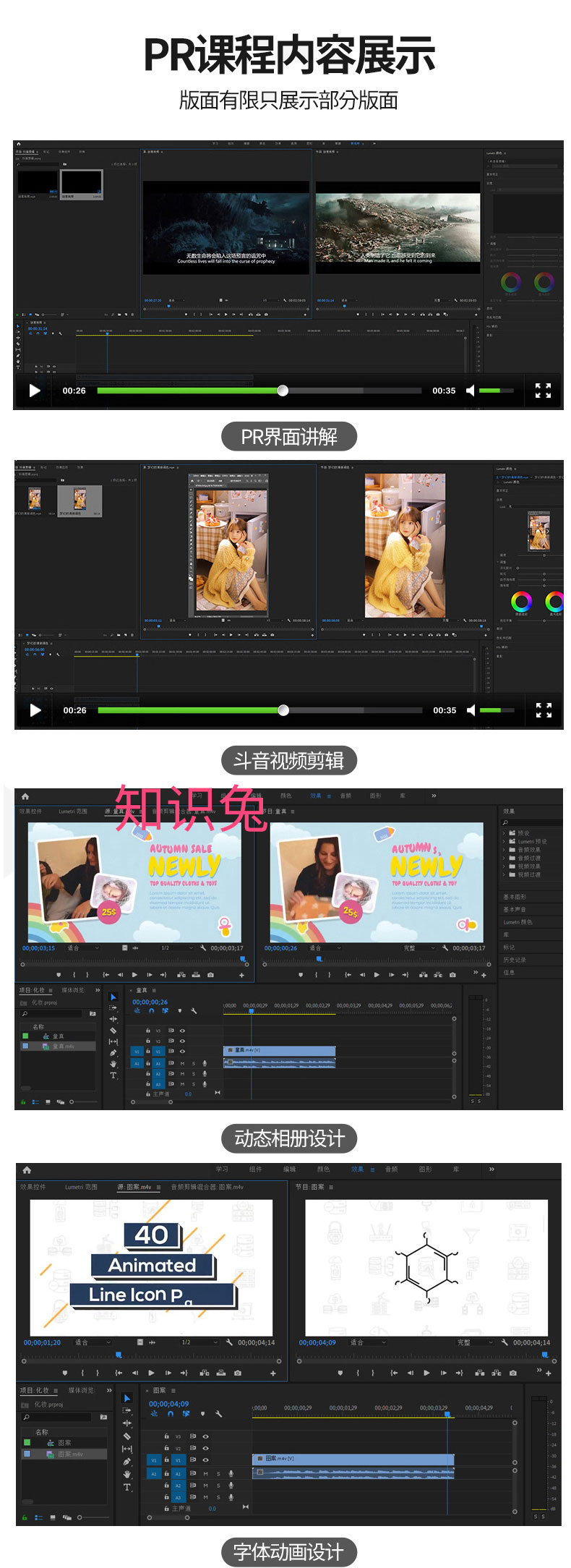Viewport: 571px width, 1568px height.
Task: Open the 信息 panel
Action: (x=510, y=973)
